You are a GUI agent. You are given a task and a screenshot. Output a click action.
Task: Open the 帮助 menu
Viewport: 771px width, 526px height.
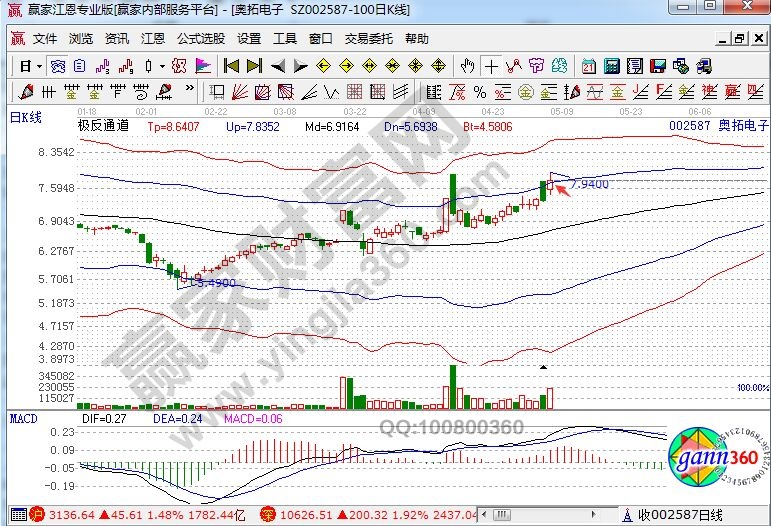tap(416, 38)
